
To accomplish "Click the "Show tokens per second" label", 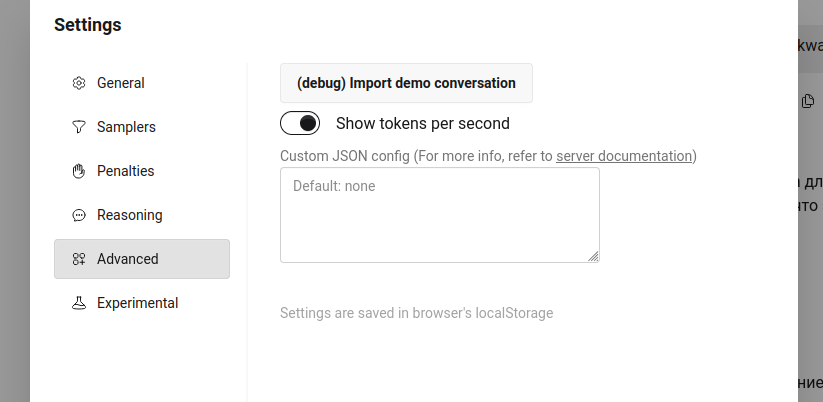I will click(422, 124).
